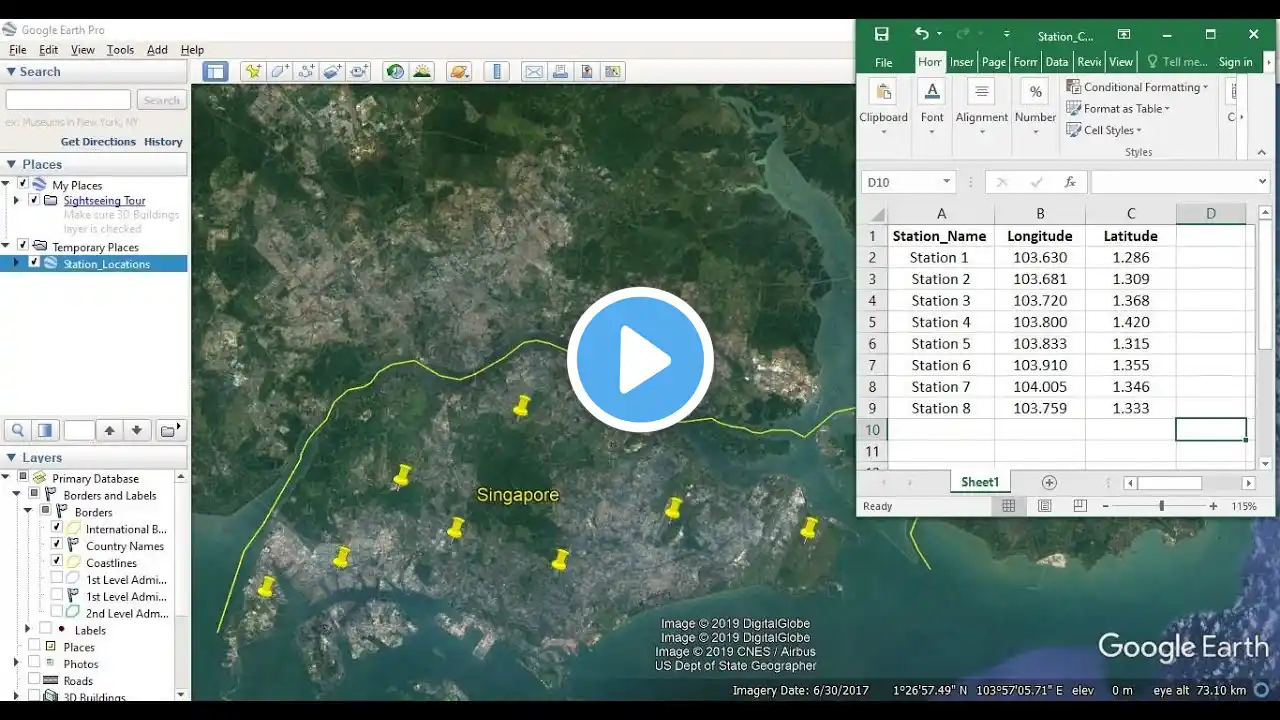Open the Excel File tab
1280x720 pixels.
(884, 62)
